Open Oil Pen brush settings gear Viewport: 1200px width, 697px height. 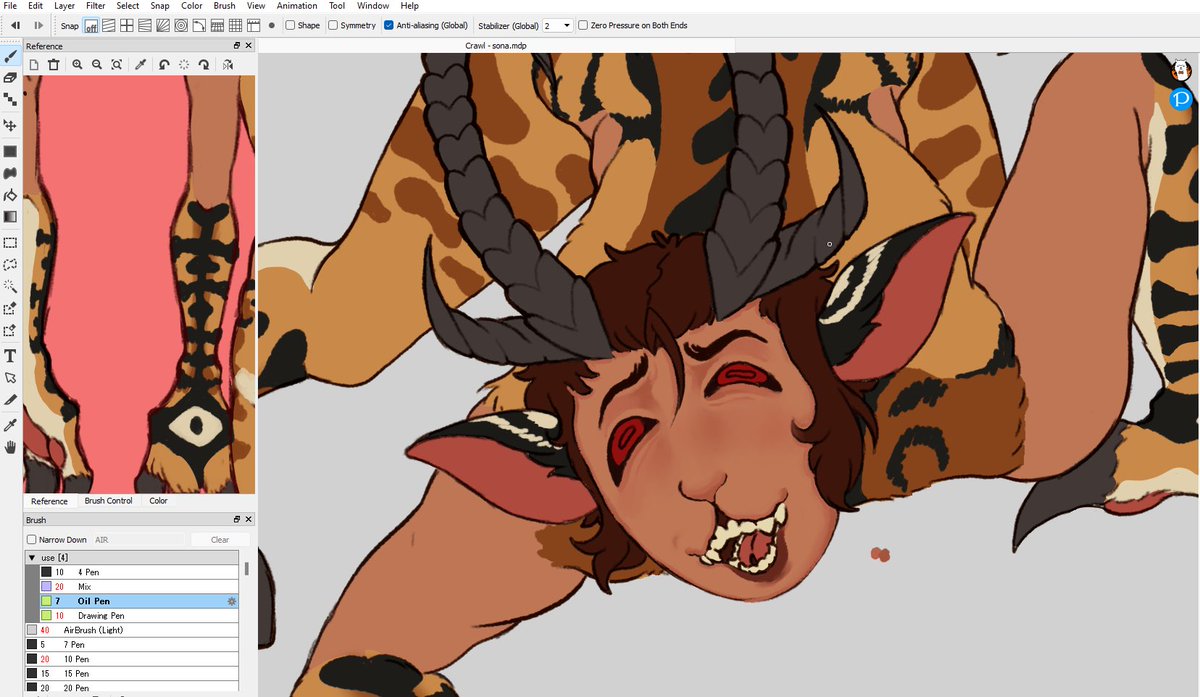[232, 601]
